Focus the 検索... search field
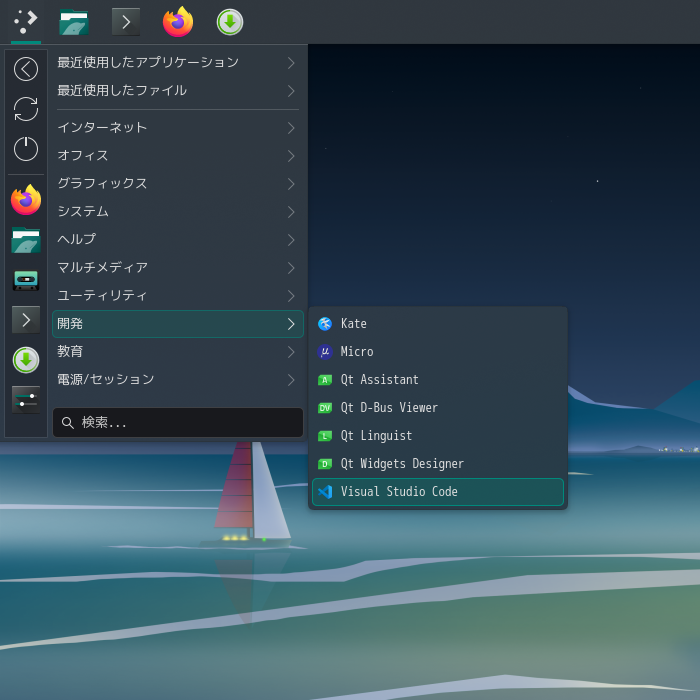 178,422
